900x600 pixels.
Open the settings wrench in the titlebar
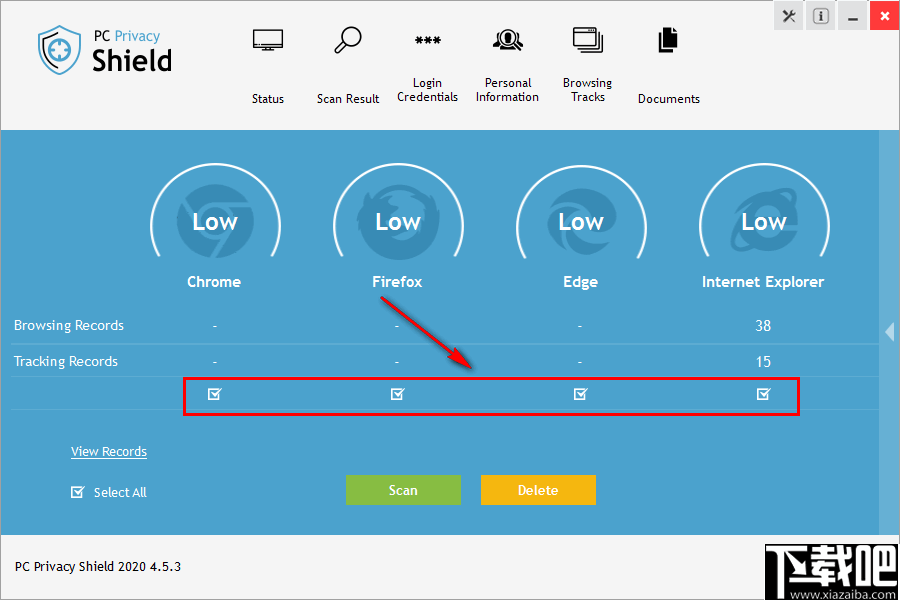click(x=788, y=16)
